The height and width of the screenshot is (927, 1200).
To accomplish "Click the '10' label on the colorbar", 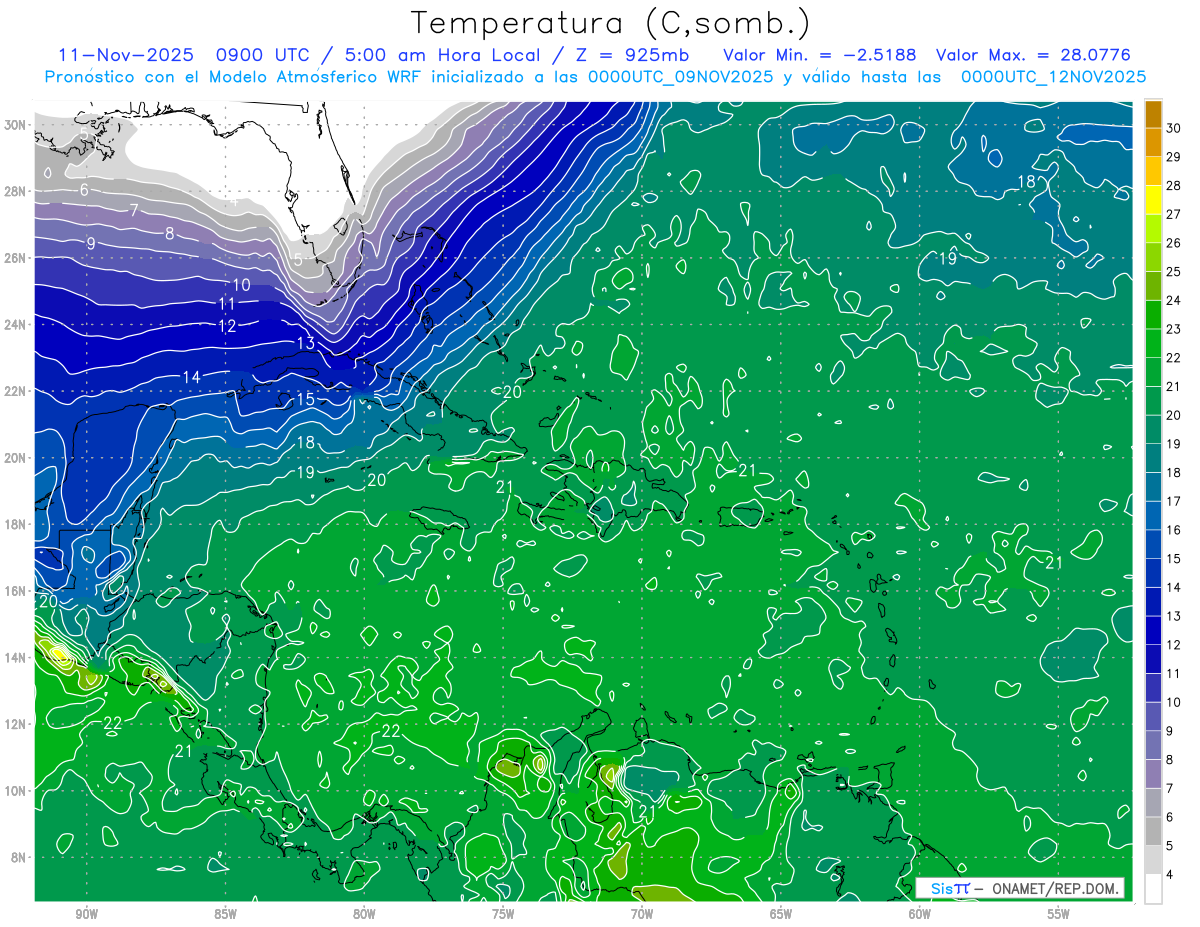I will (1175, 702).
